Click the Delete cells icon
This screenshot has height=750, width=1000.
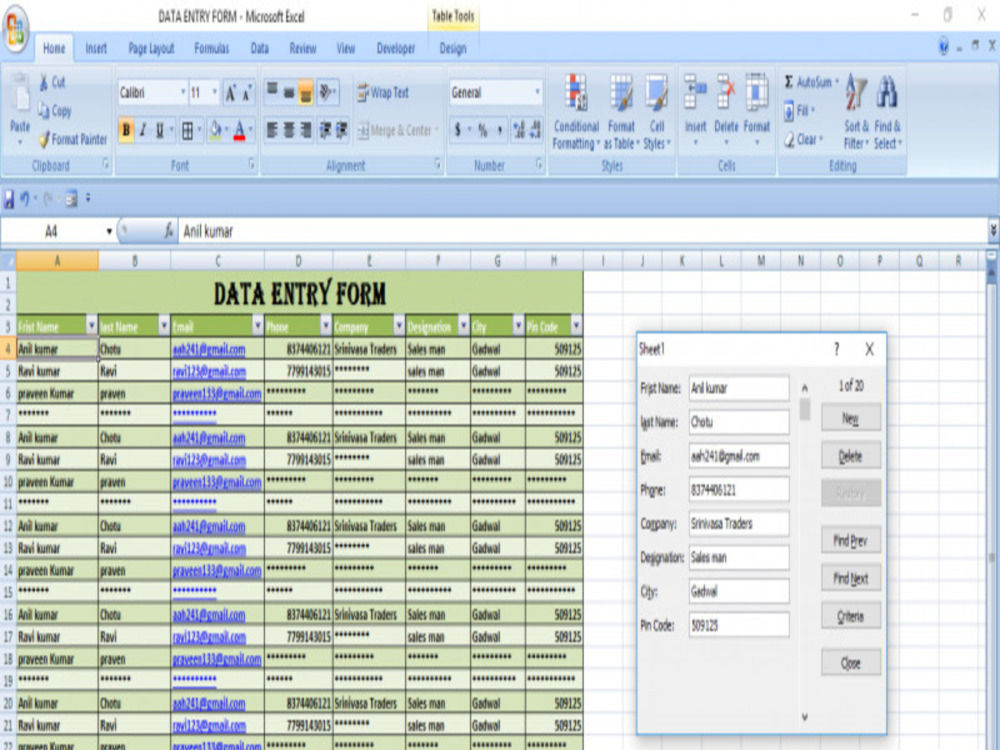(726, 93)
